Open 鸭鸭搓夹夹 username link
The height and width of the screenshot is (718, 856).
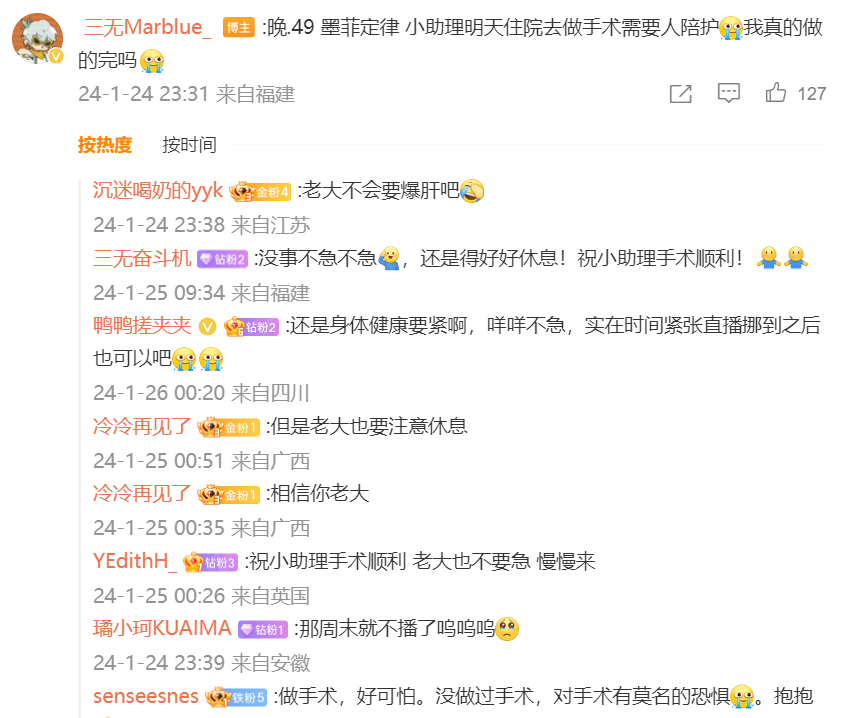coord(142,326)
